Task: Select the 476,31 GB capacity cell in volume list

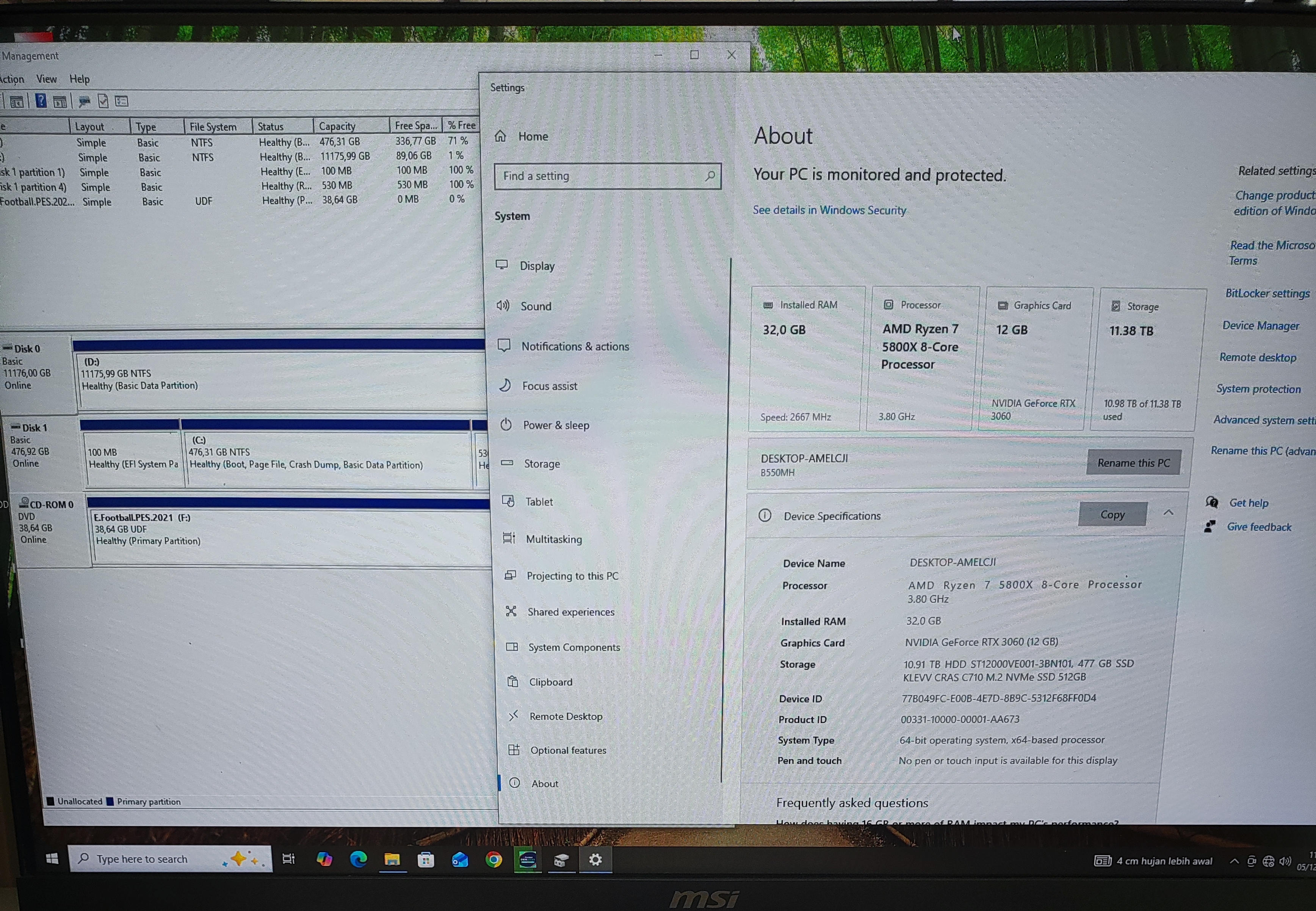Action: tap(340, 141)
